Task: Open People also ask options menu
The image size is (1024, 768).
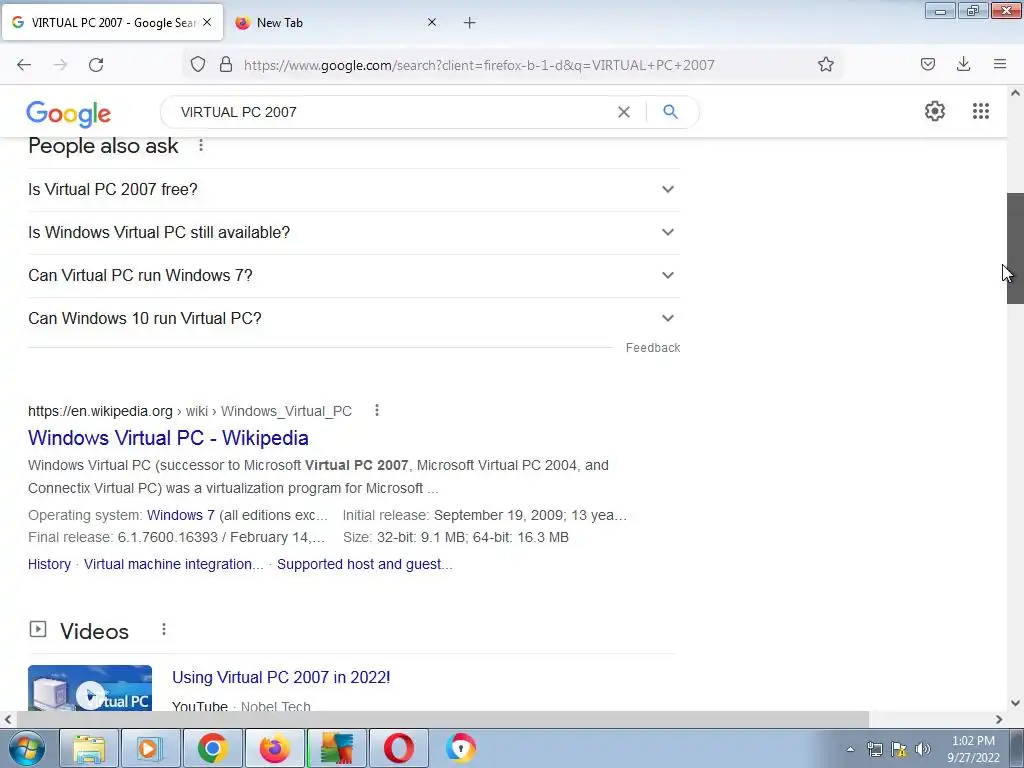Action: coord(200,145)
